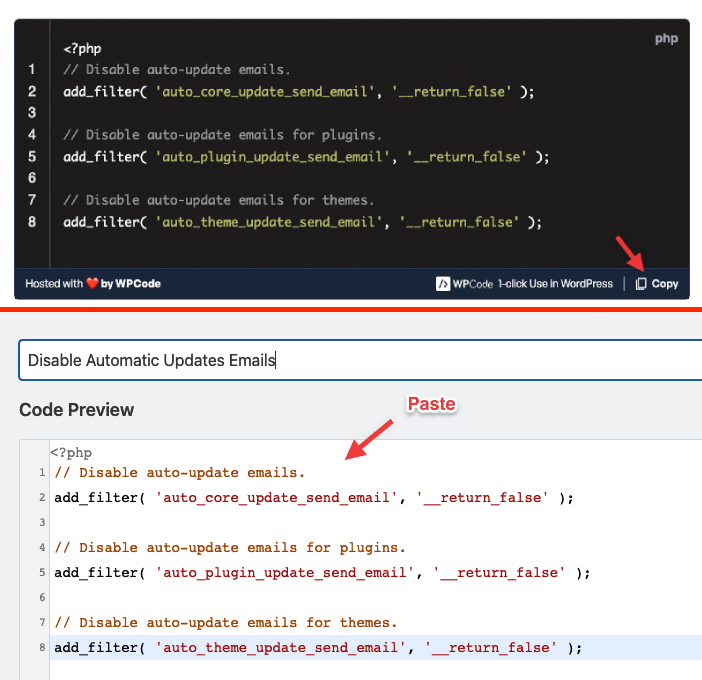Click the plugins comment line in Code Preview

pyautogui.click(x=230, y=547)
